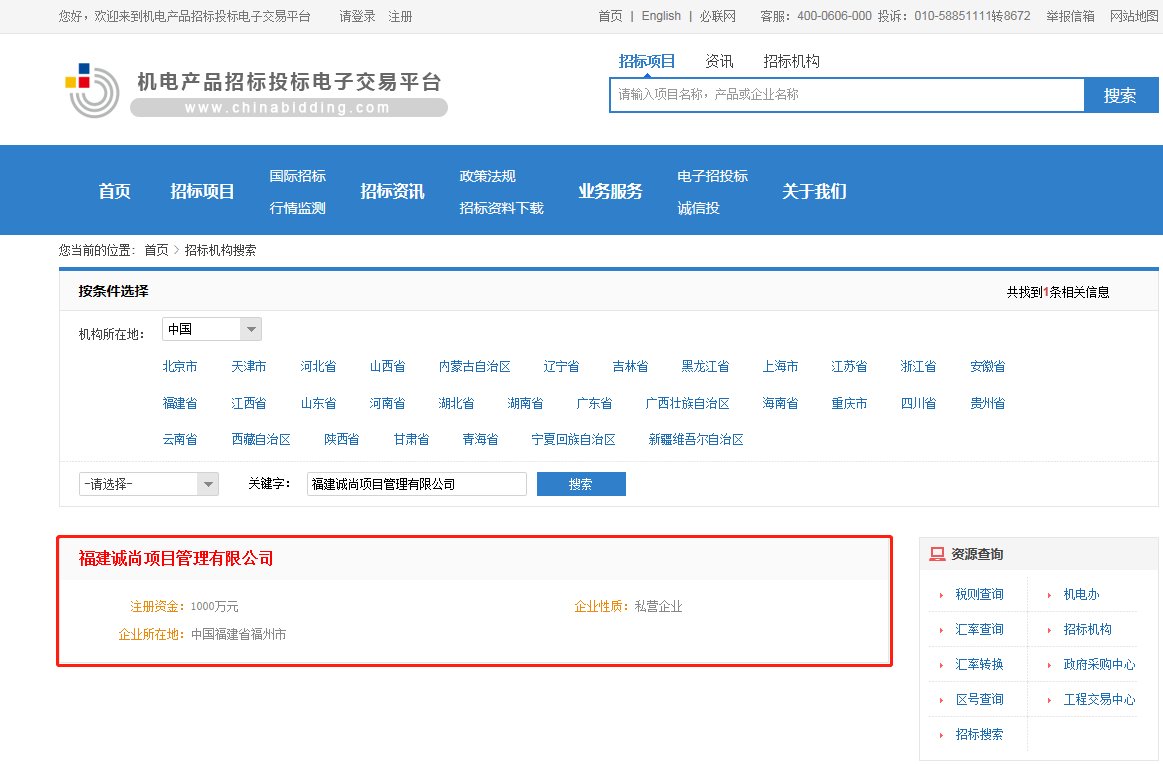Viewport: 1163px width, 764px height.
Task: Open 汇率查询 resource link
Action: 979,629
